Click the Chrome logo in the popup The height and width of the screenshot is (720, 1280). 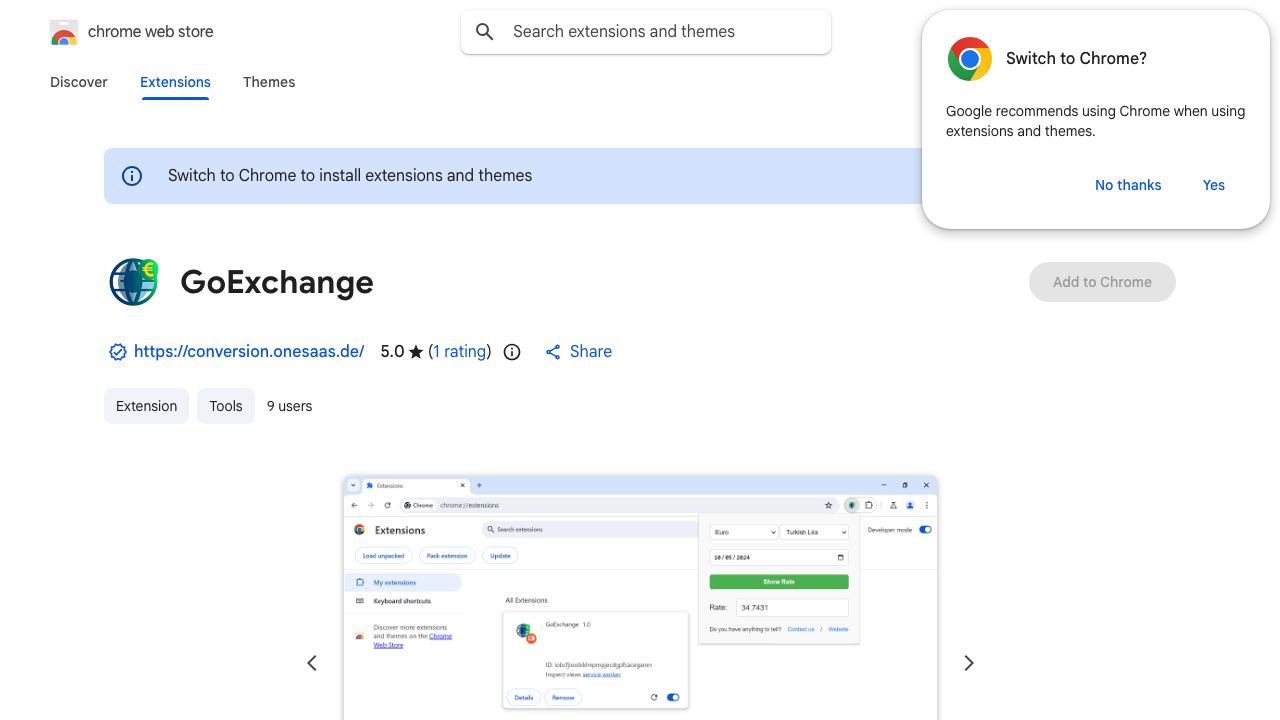coord(970,59)
